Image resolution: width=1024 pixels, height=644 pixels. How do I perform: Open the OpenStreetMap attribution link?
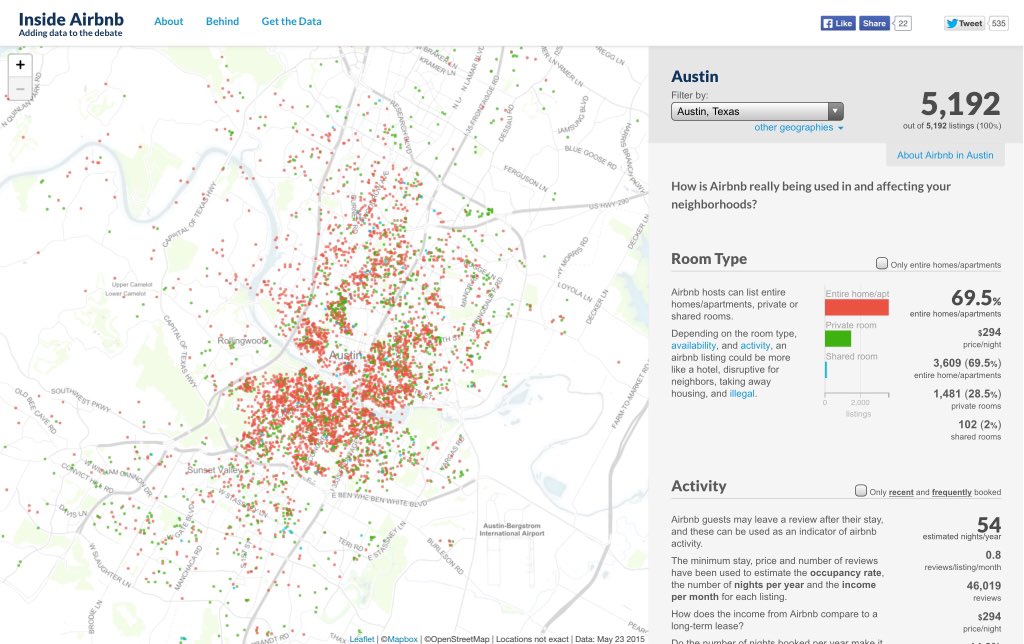(462, 639)
